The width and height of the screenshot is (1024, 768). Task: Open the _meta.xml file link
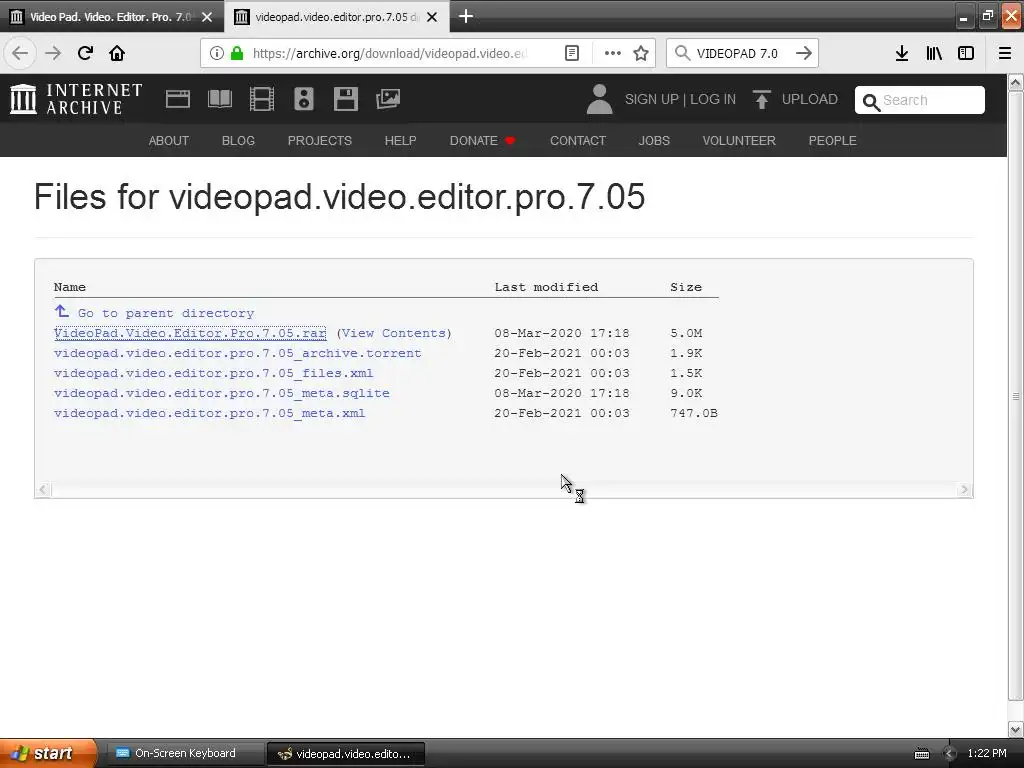point(210,413)
